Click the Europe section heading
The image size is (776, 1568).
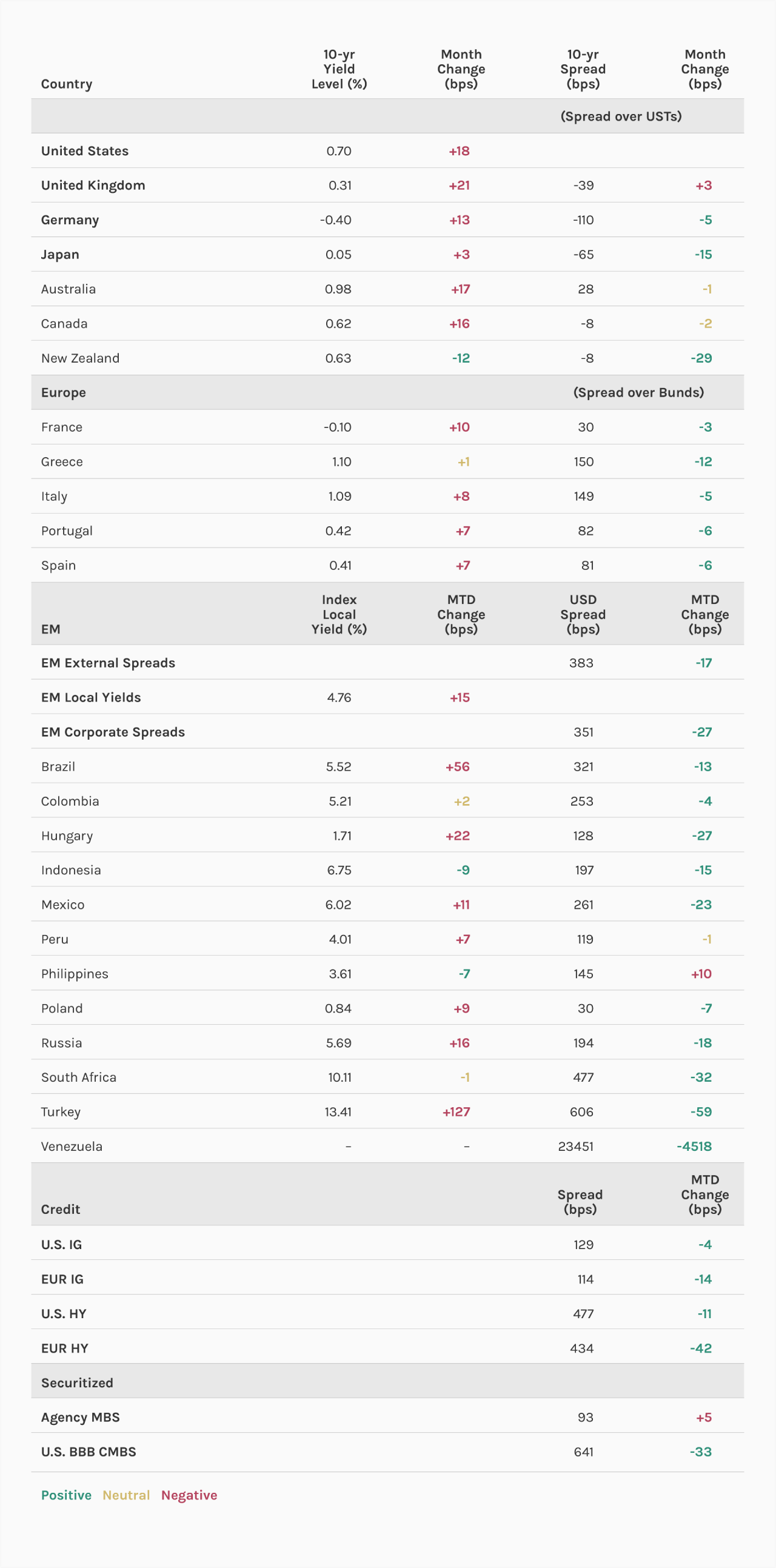tap(63, 393)
